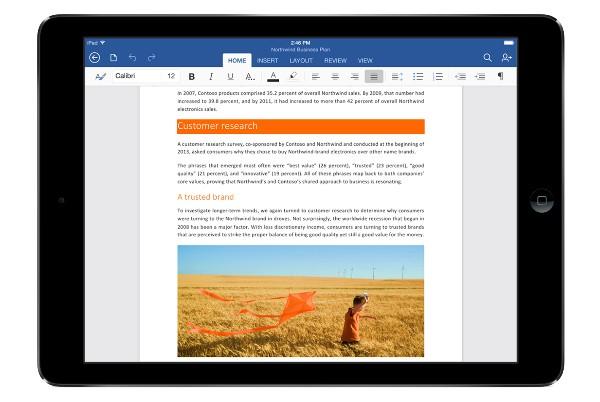Tap the 2:46 PM clock in status bar
The width and height of the screenshot is (600, 402).
click(300, 43)
